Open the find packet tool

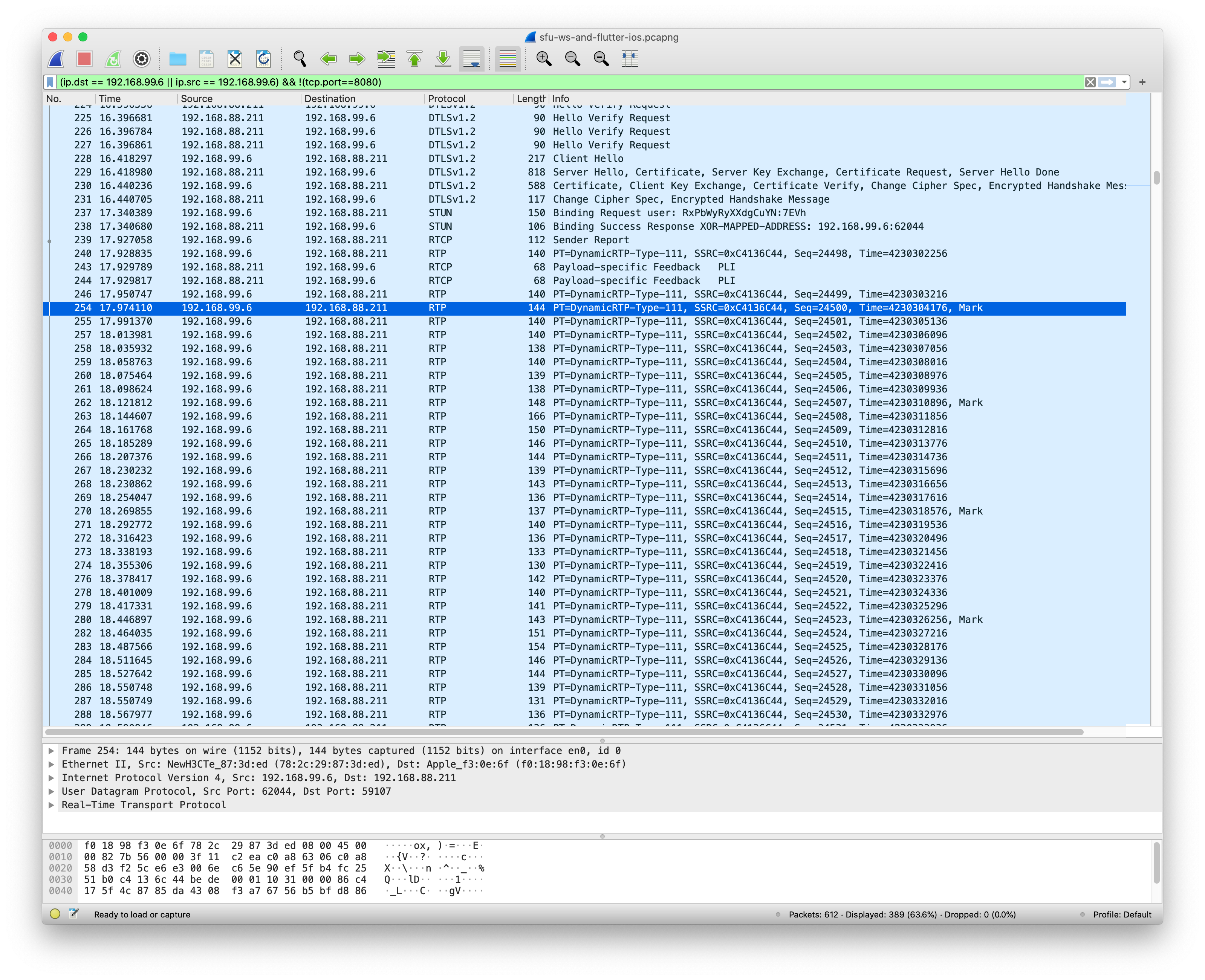299,59
